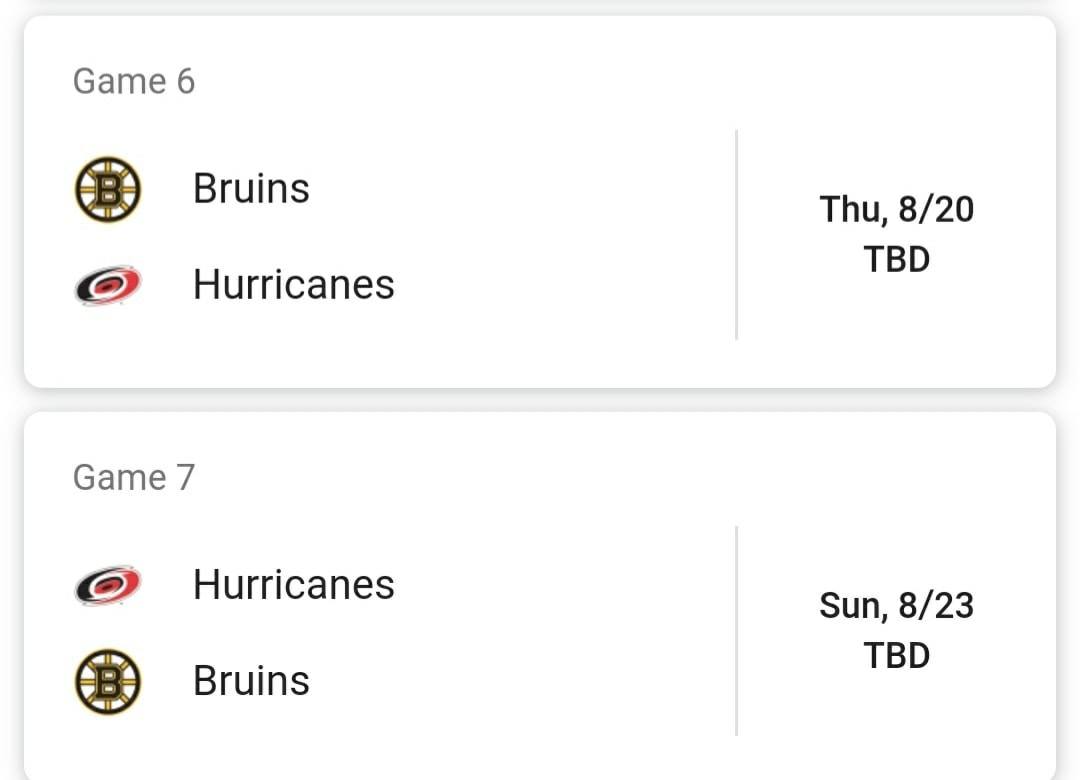Image resolution: width=1080 pixels, height=780 pixels.
Task: Click empty space right of Game 7 heading
Action: [x=620, y=478]
